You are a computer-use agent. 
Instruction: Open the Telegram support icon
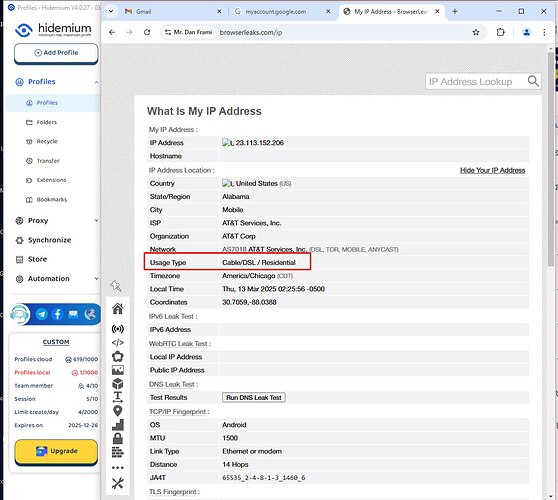pos(42,314)
